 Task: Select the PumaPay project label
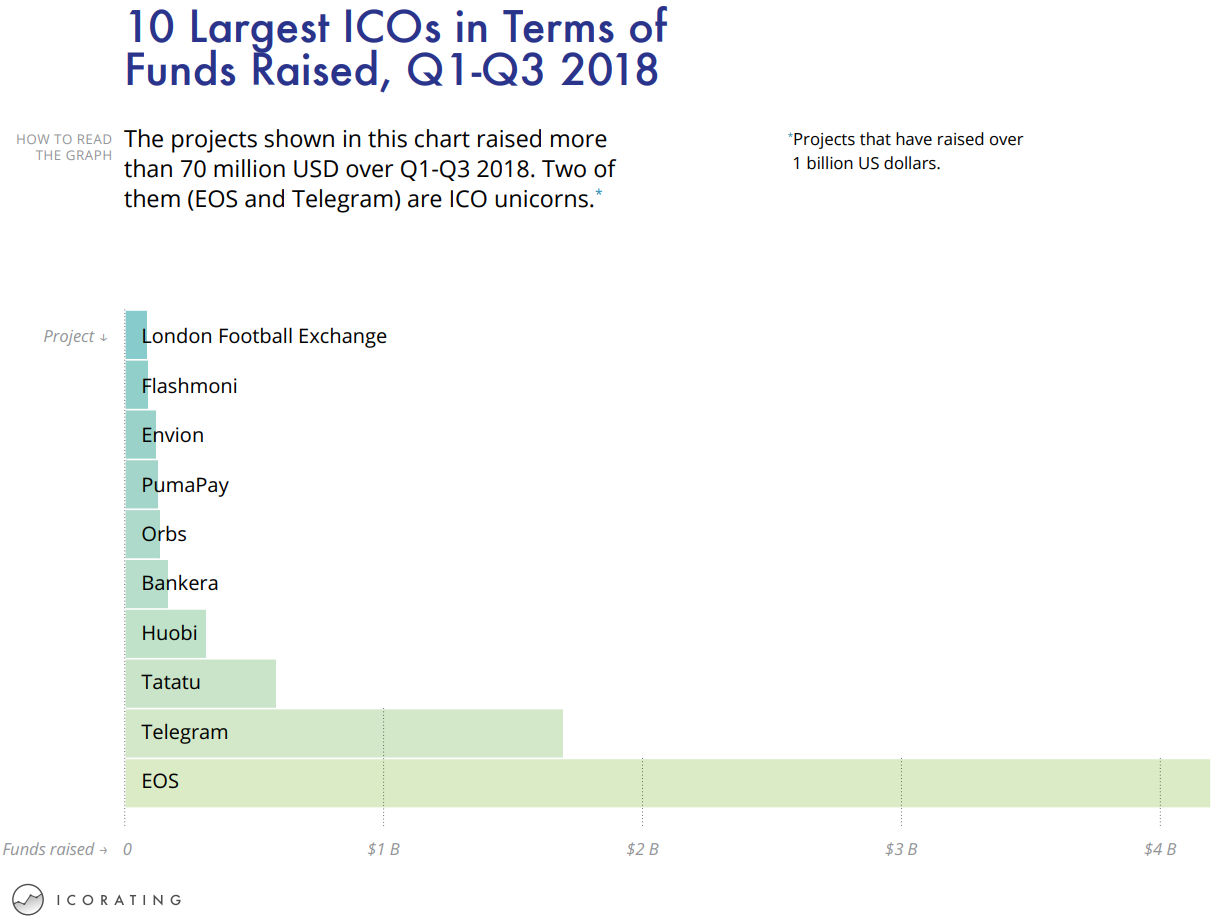coord(185,485)
